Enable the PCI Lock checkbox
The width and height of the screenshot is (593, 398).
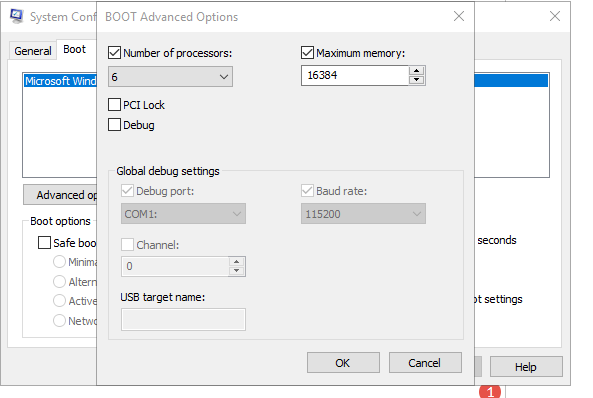[x=114, y=104]
